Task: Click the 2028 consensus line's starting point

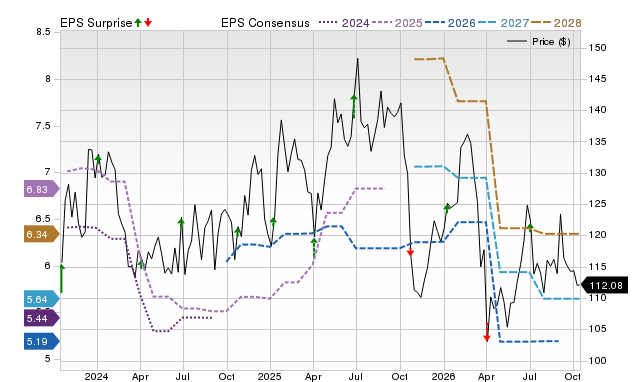Action: [415, 59]
